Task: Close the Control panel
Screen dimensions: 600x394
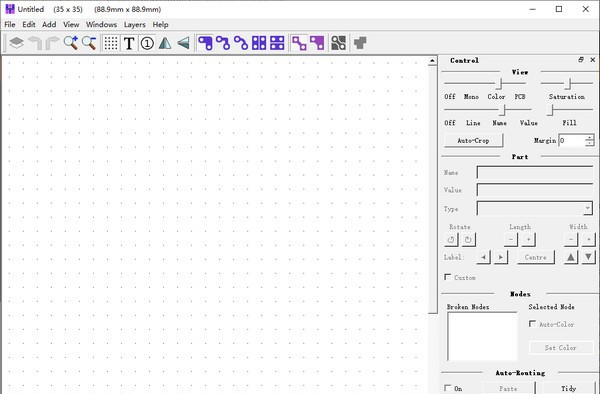Action: pos(593,60)
